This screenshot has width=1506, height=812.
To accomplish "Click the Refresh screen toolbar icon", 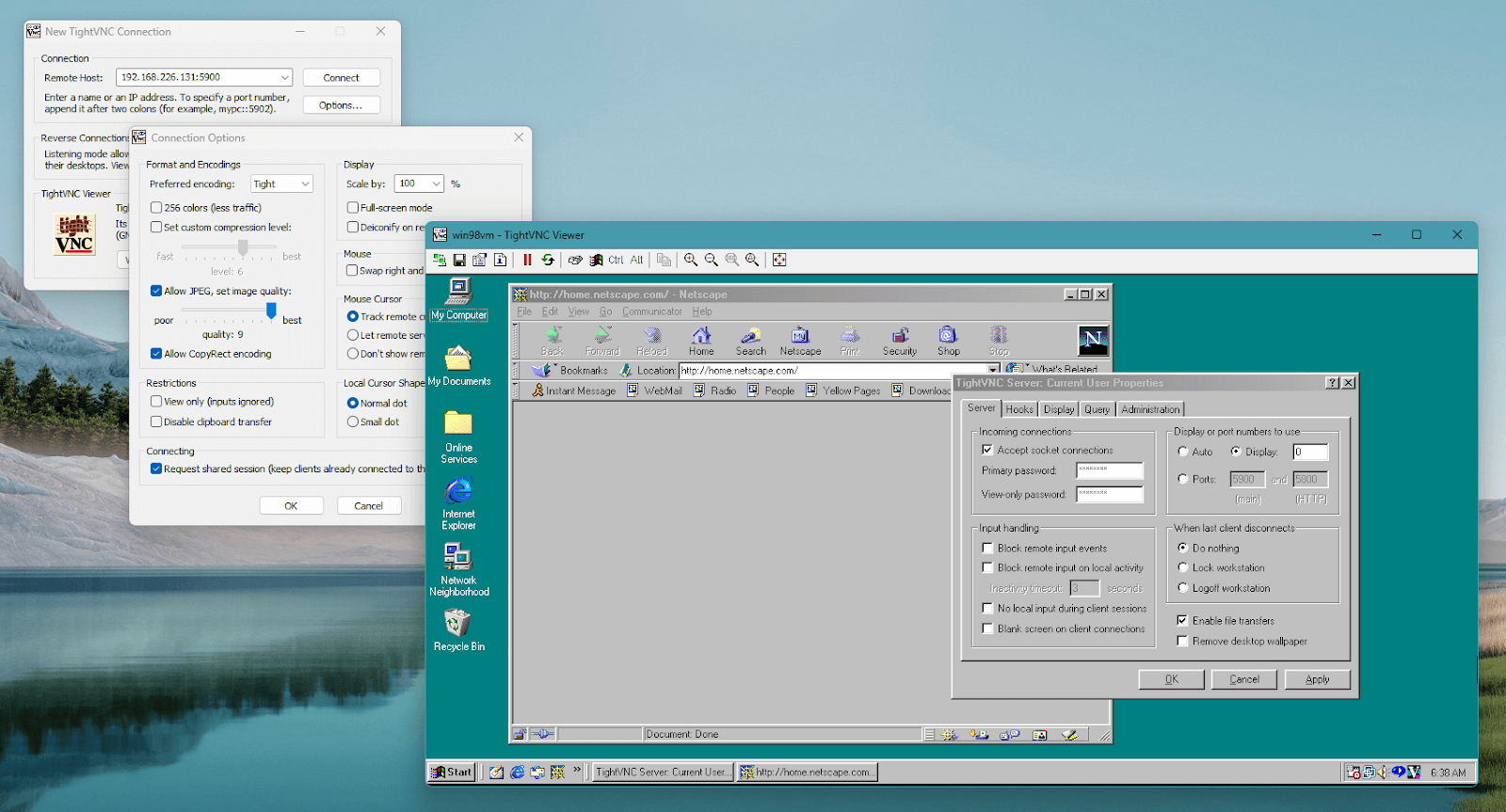I will (x=548, y=260).
